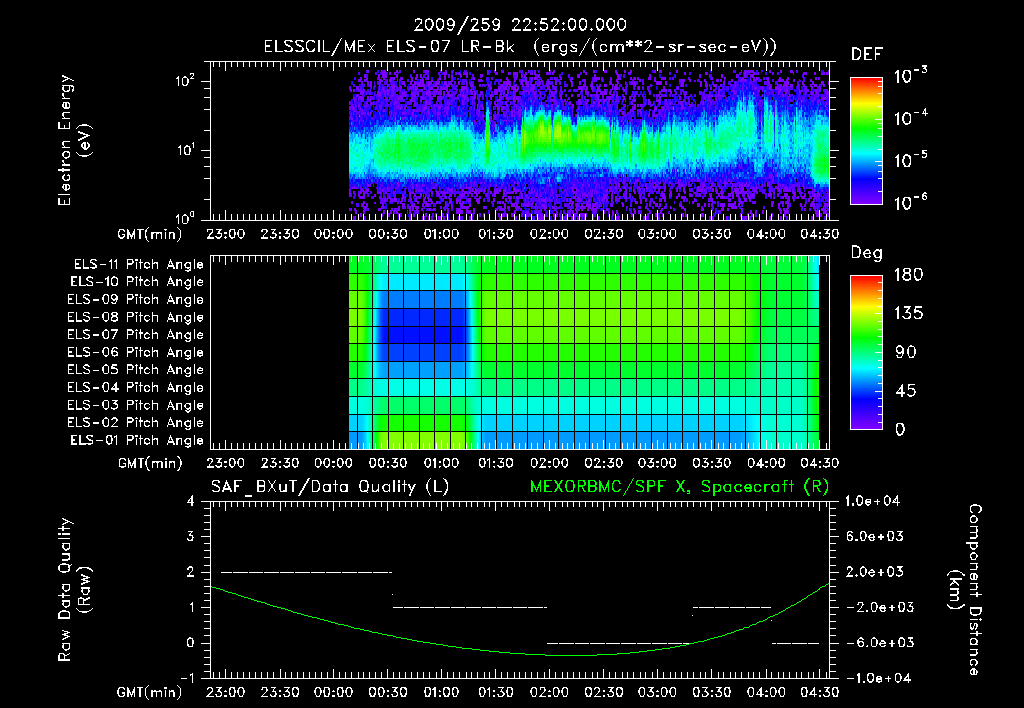The width and height of the screenshot is (1024, 708).
Task: Click the ELS-06 Pitch Angle row label
Action: (x=135, y=352)
